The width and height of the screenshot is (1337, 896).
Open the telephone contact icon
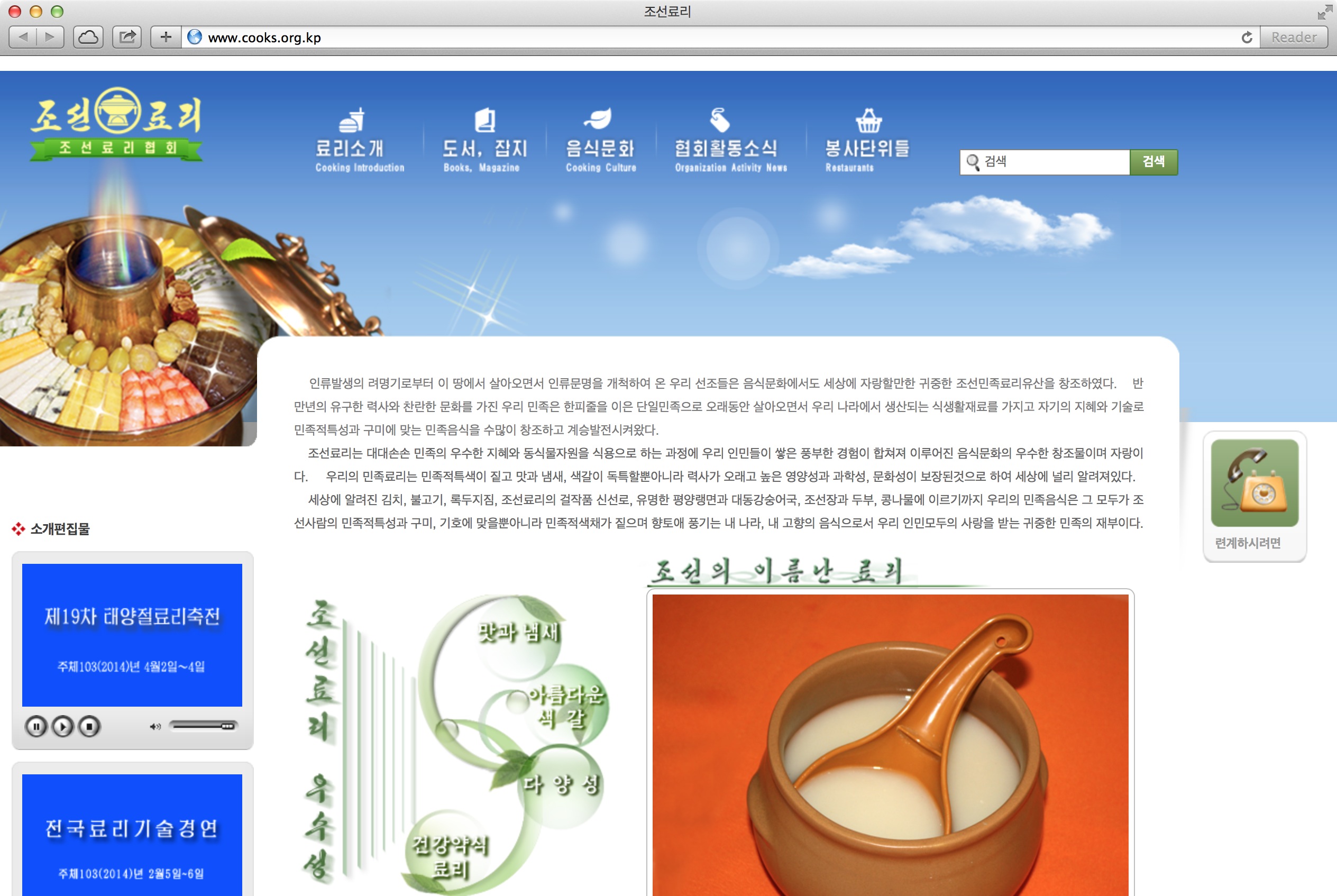click(x=1254, y=483)
